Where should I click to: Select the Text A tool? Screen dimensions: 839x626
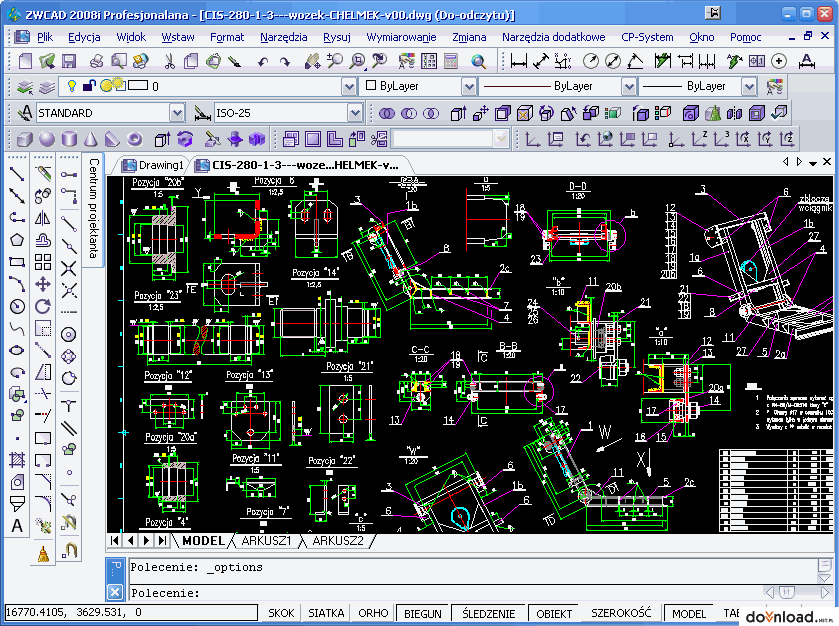[17, 526]
